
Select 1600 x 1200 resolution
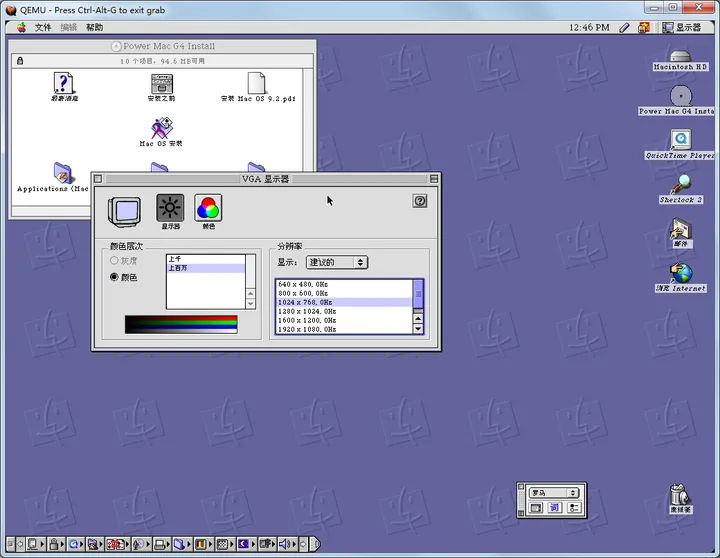pyautogui.click(x=344, y=320)
